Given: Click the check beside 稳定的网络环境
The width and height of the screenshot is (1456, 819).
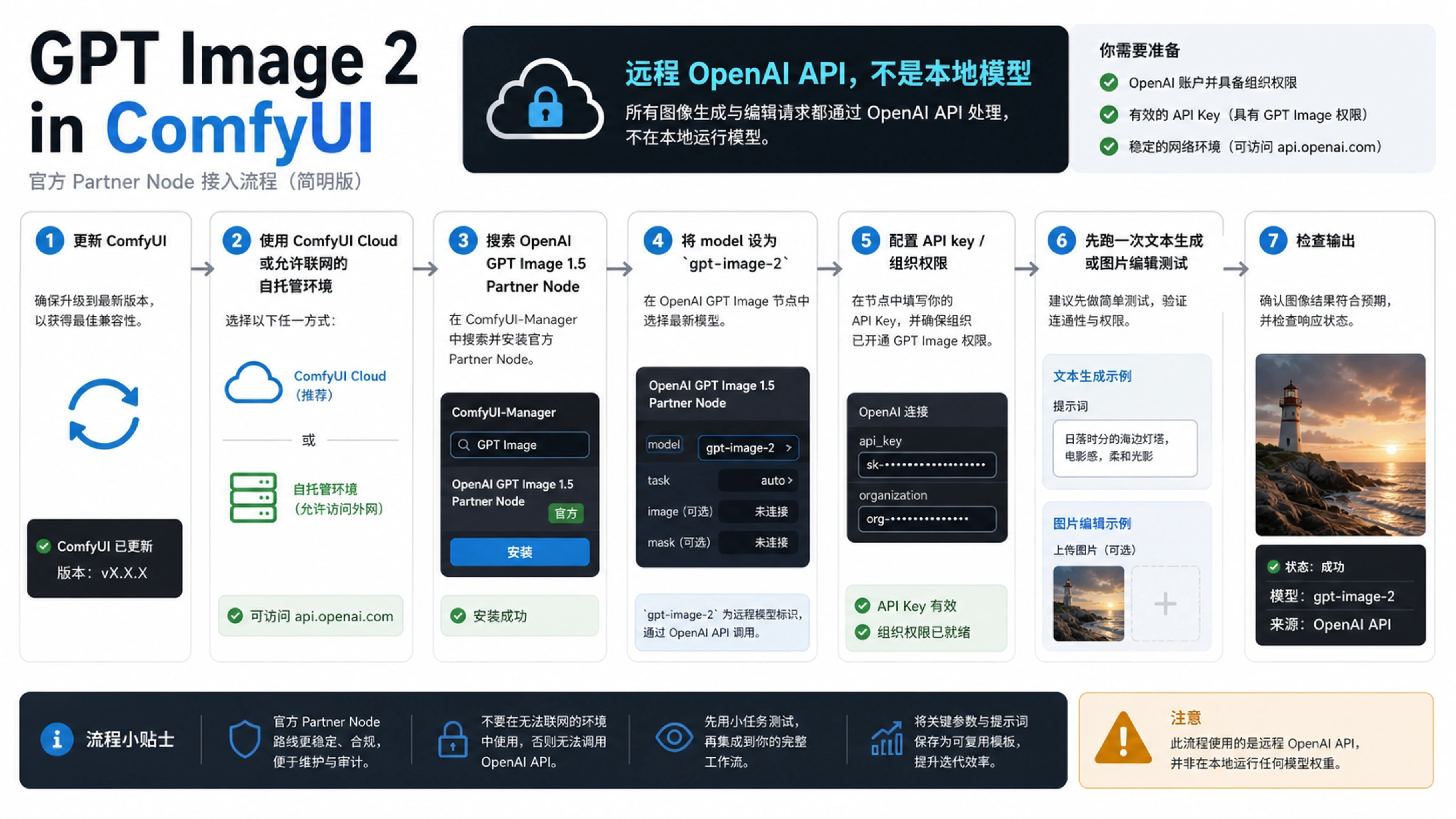Looking at the screenshot, I should pos(1109,146).
